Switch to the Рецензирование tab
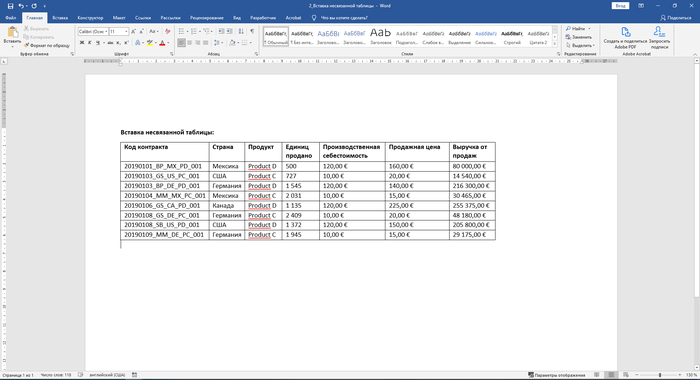700x380 pixels. pyautogui.click(x=207, y=18)
